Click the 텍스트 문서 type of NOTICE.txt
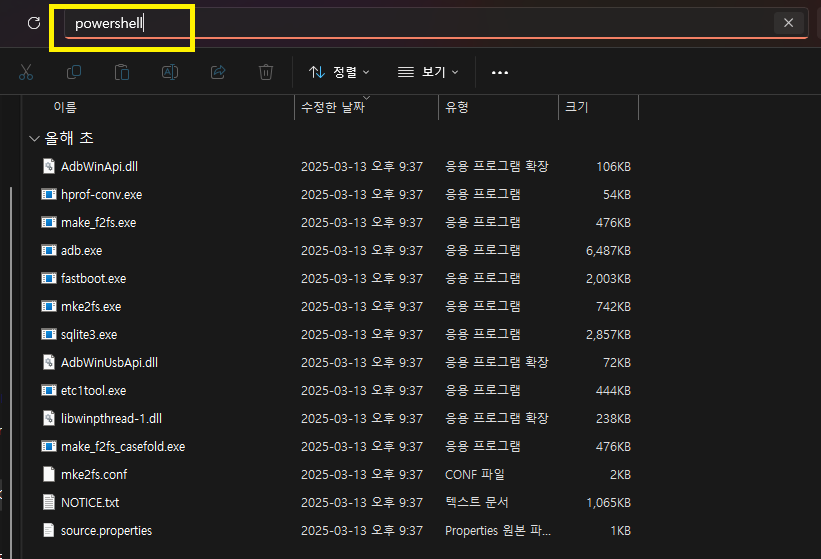 [476, 502]
